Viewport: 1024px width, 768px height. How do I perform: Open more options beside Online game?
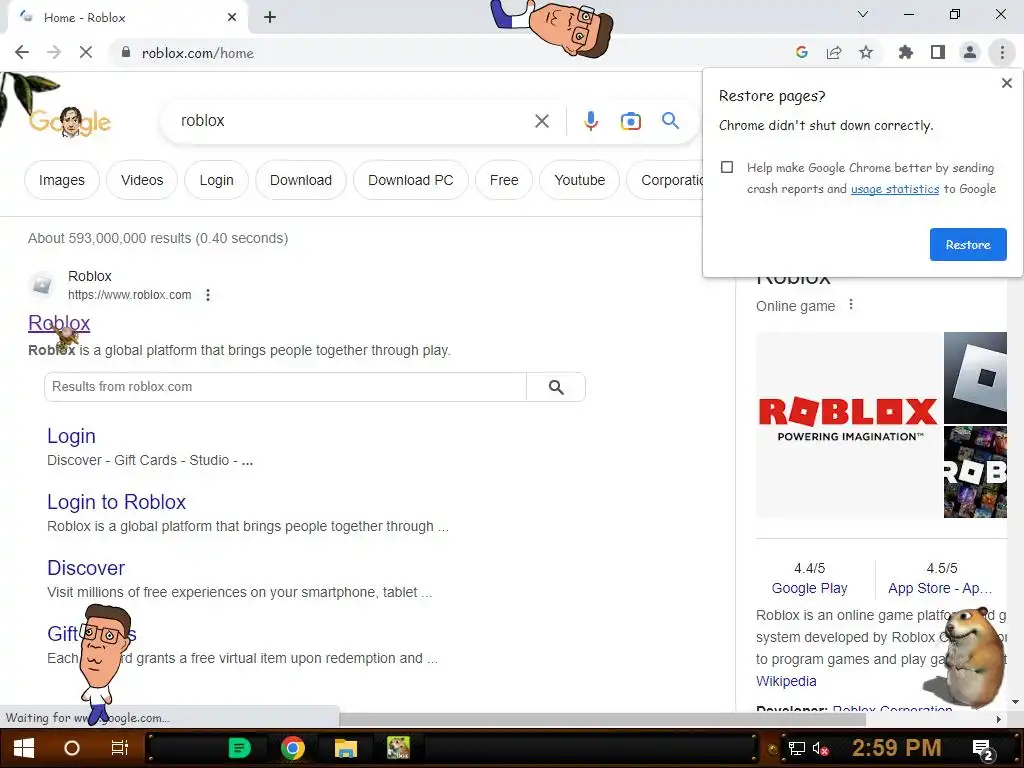pos(850,304)
